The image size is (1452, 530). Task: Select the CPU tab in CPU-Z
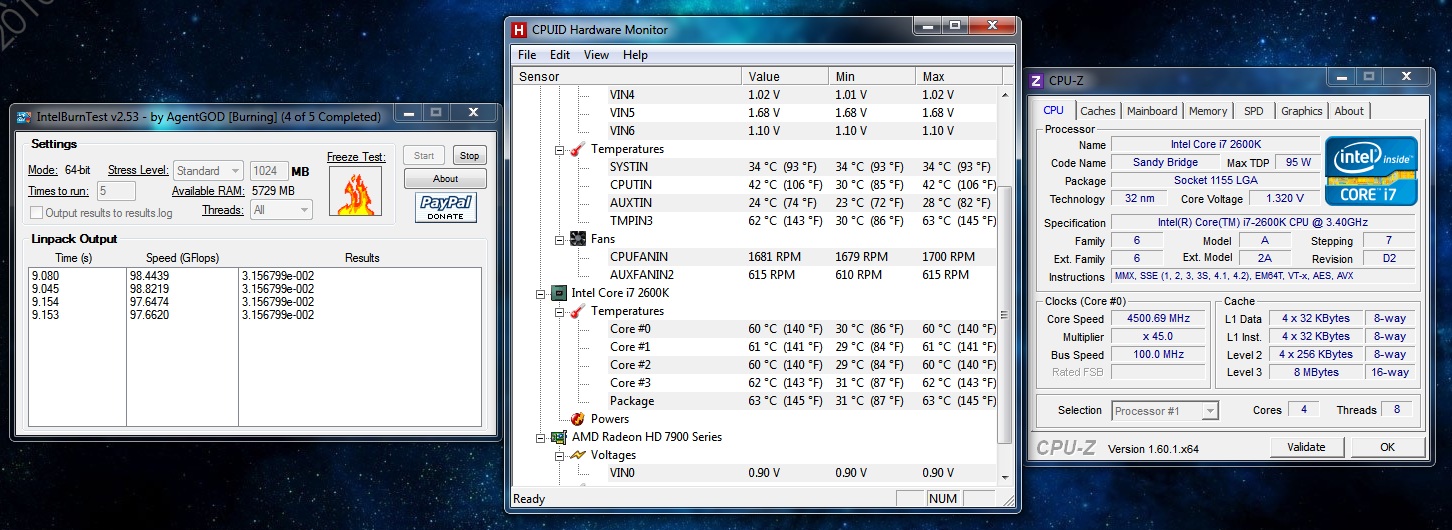click(1053, 110)
